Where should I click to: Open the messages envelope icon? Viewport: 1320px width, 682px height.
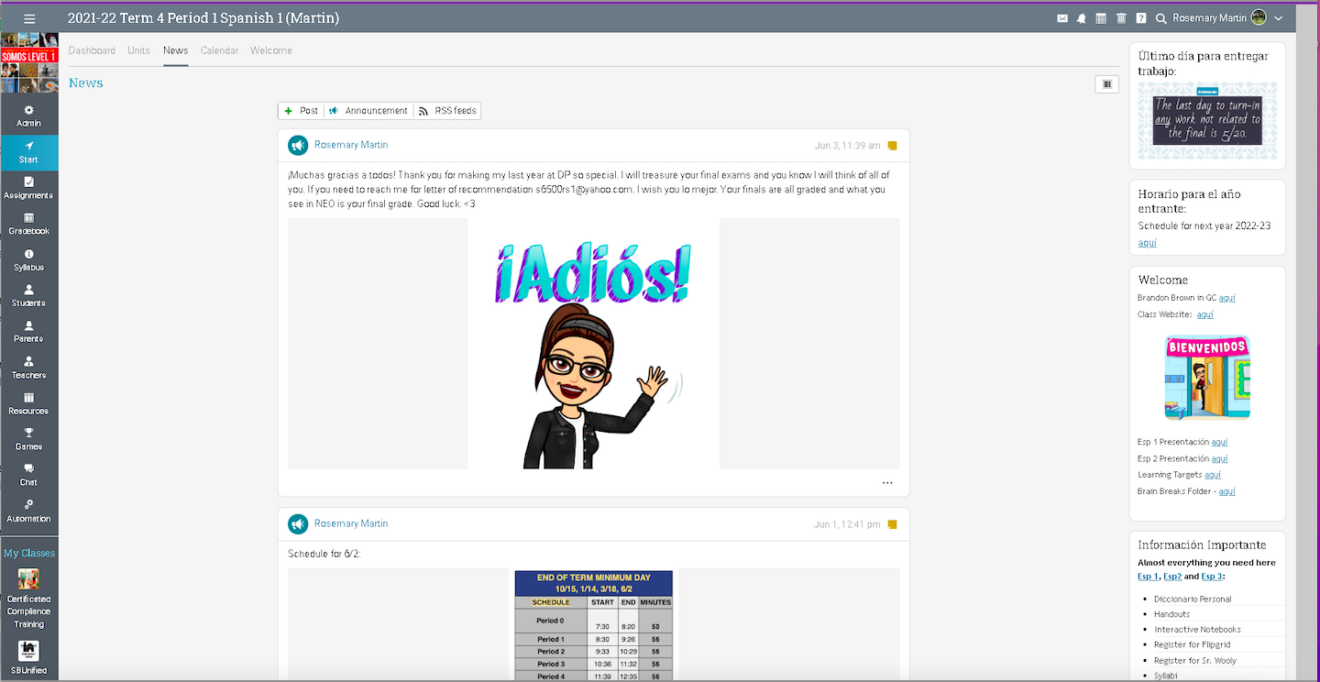tap(1063, 18)
